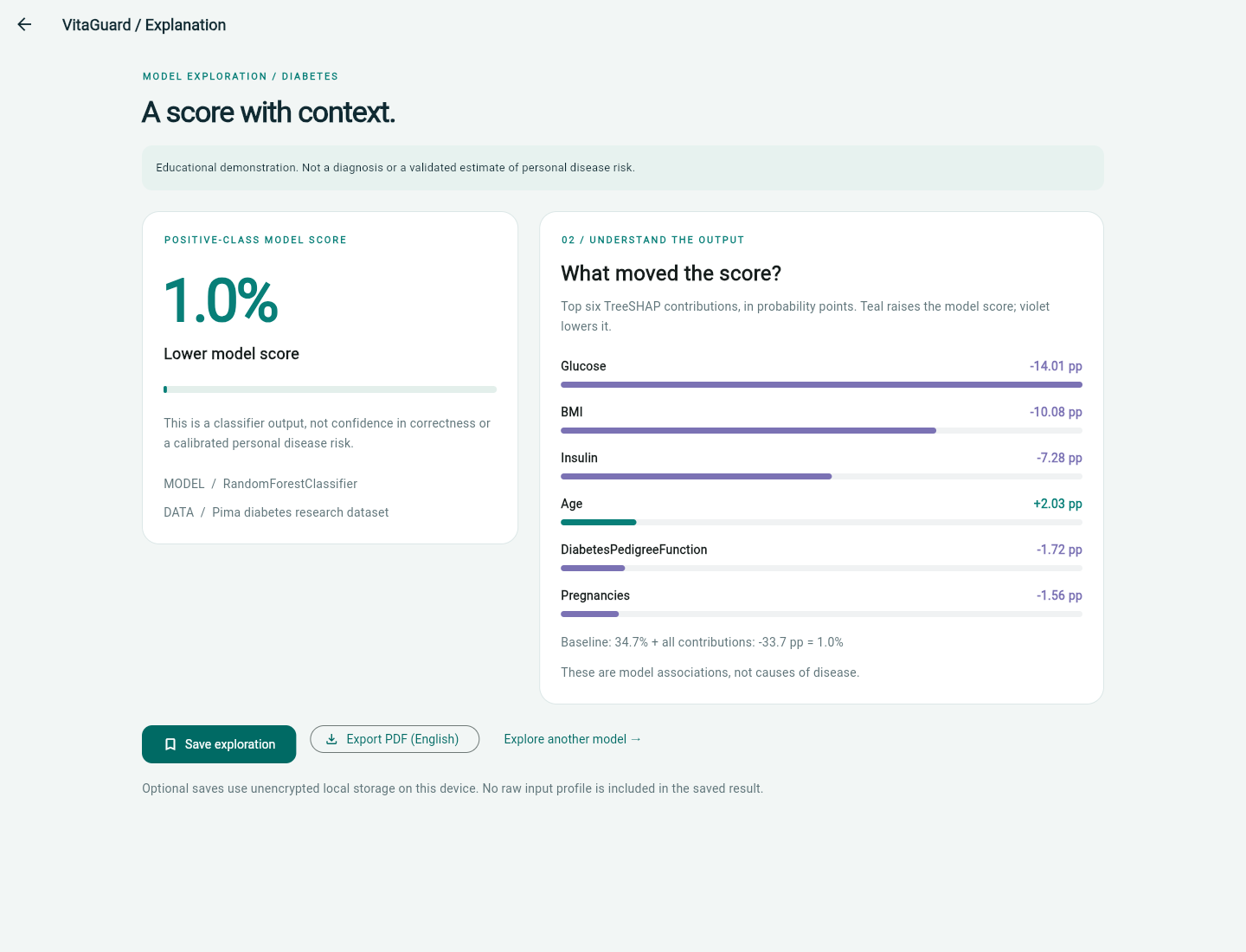Click the Lower model score label
The height and width of the screenshot is (952, 1246).
point(231,354)
